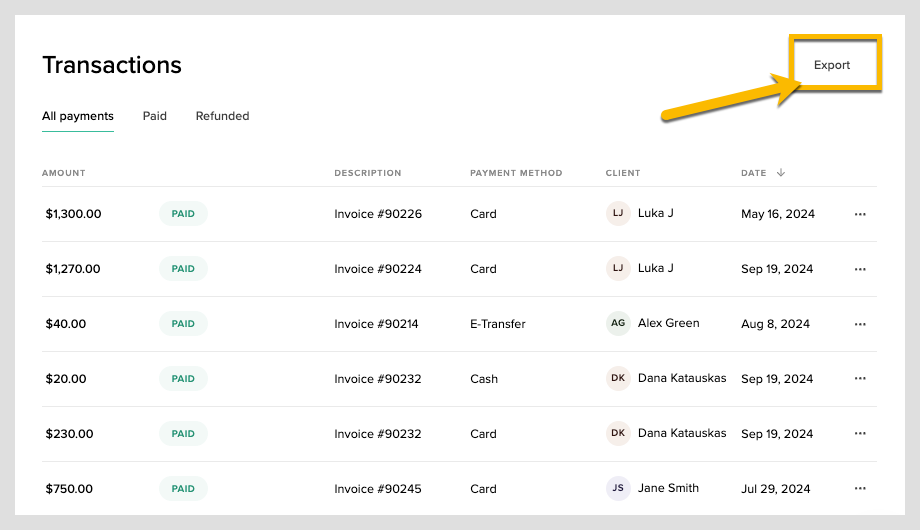Click the LJ avatar on the Invoice #90224 row
Image resolution: width=920 pixels, height=530 pixels.
pyautogui.click(x=618, y=268)
